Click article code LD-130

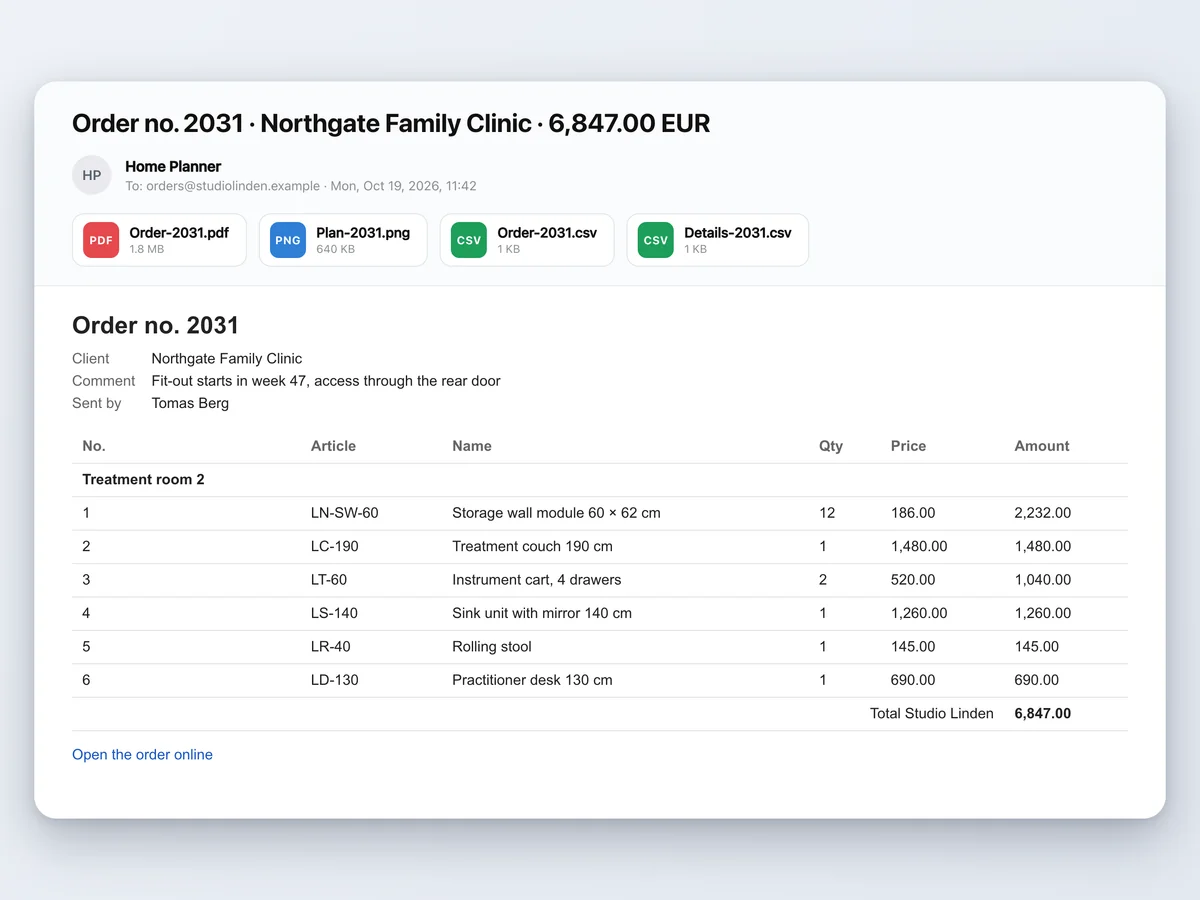335,680
